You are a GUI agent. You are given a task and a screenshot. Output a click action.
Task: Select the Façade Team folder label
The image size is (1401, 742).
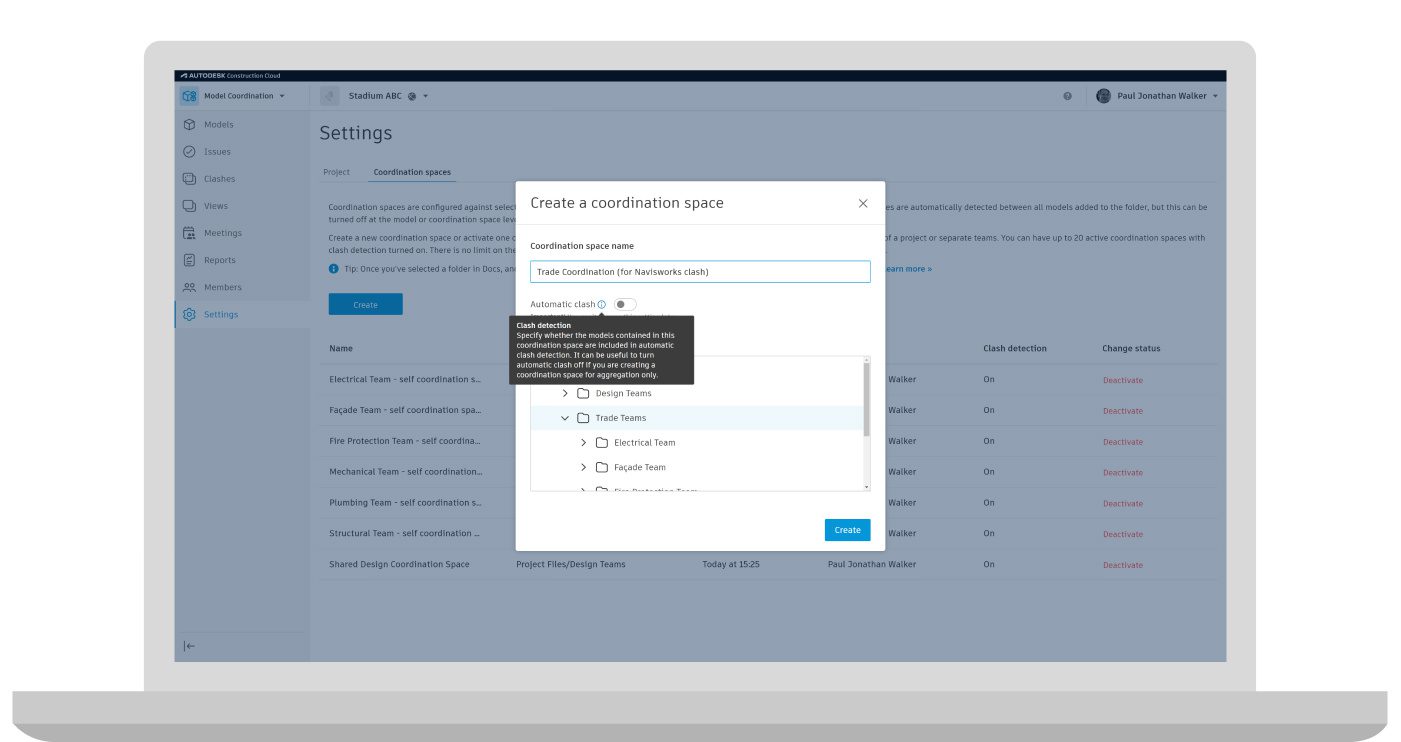click(x=640, y=467)
